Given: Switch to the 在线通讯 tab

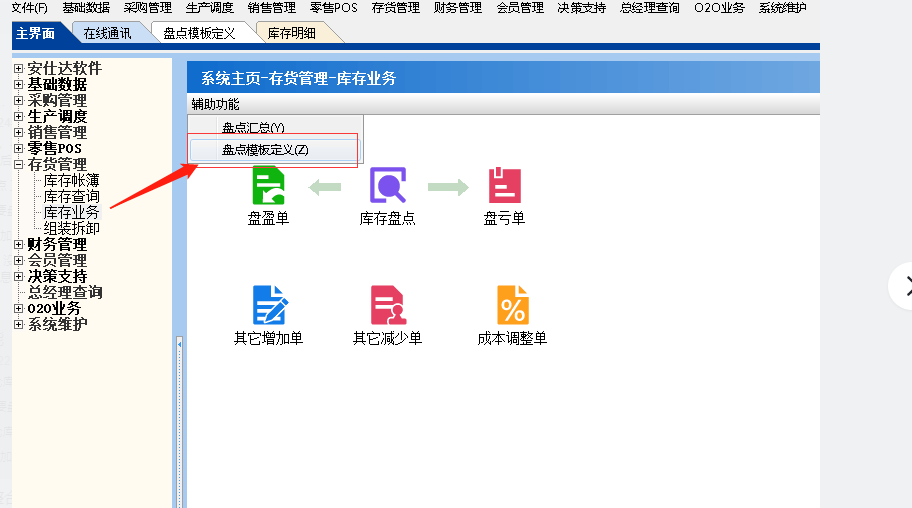Looking at the screenshot, I should pos(108,33).
